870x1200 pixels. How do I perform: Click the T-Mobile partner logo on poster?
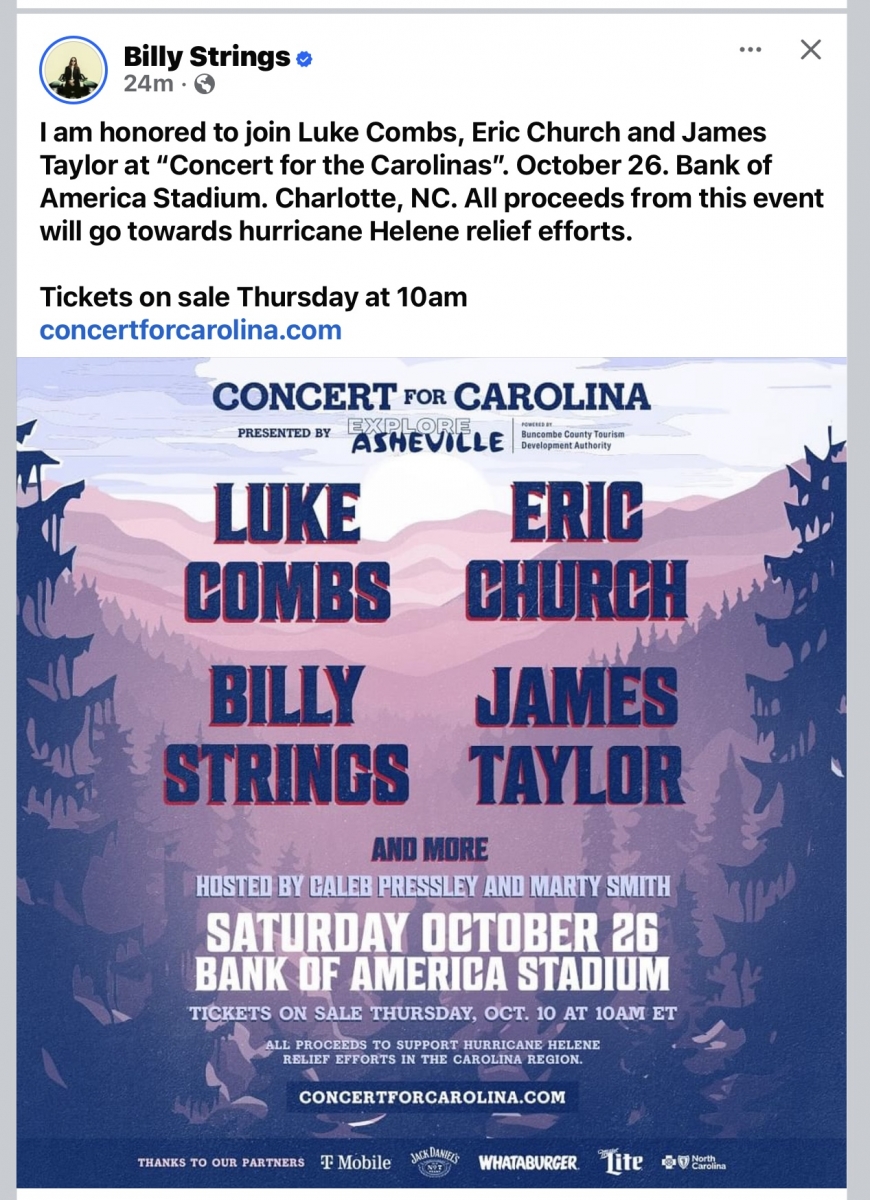[356, 1162]
